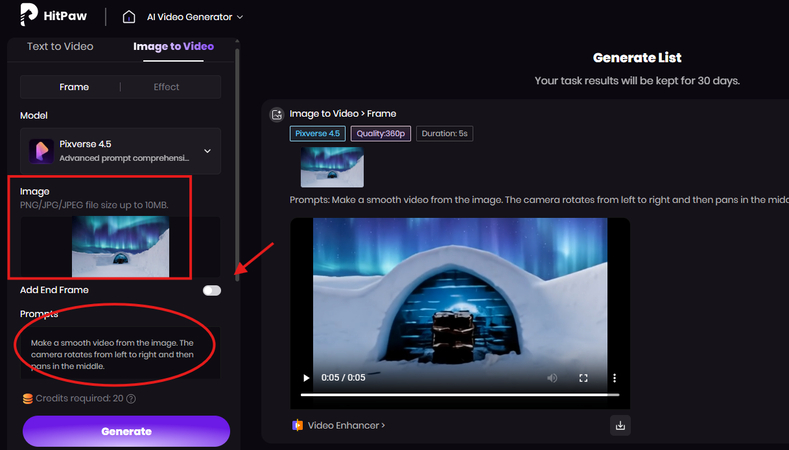Play the generated igloo video

click(x=306, y=378)
